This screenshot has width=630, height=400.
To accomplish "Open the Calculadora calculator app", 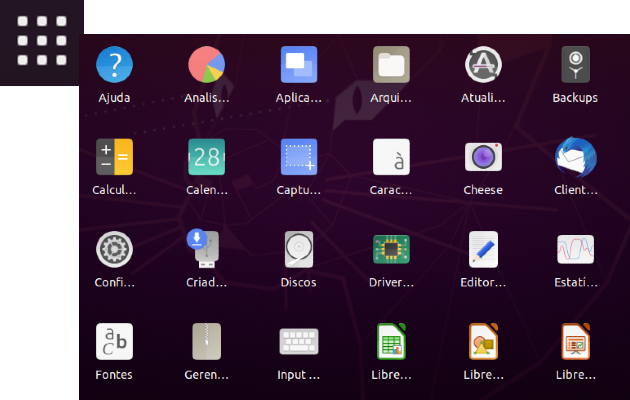I will click(114, 157).
